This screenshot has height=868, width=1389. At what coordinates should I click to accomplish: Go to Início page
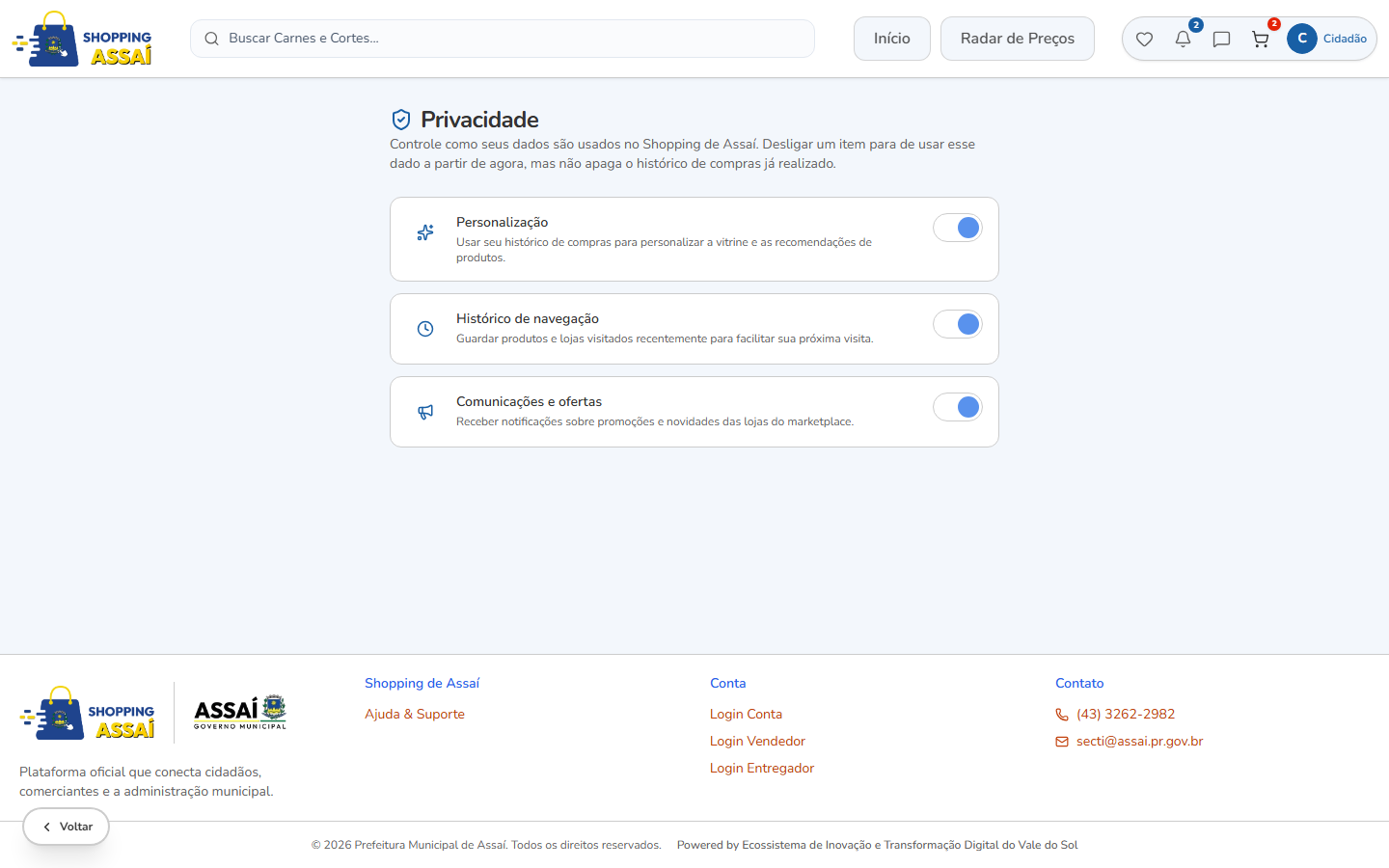892,39
